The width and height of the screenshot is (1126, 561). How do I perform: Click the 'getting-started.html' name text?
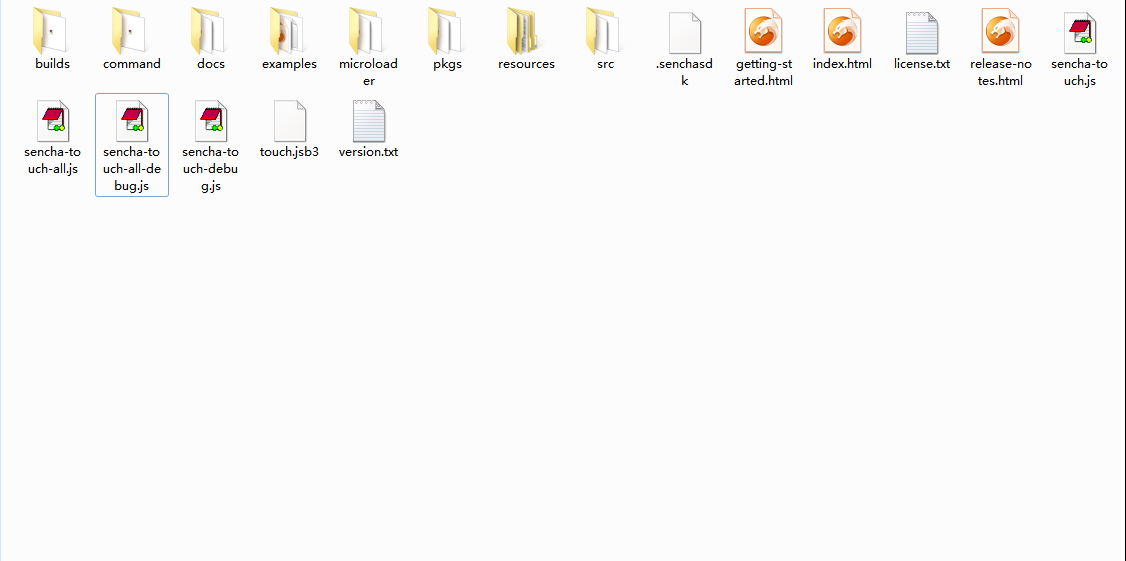(764, 73)
